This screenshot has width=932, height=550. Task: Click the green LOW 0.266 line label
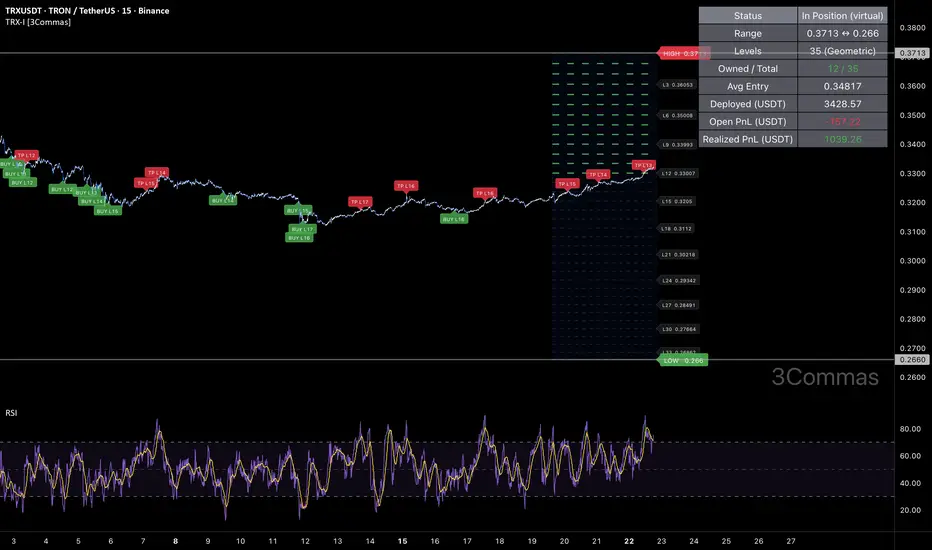683,360
